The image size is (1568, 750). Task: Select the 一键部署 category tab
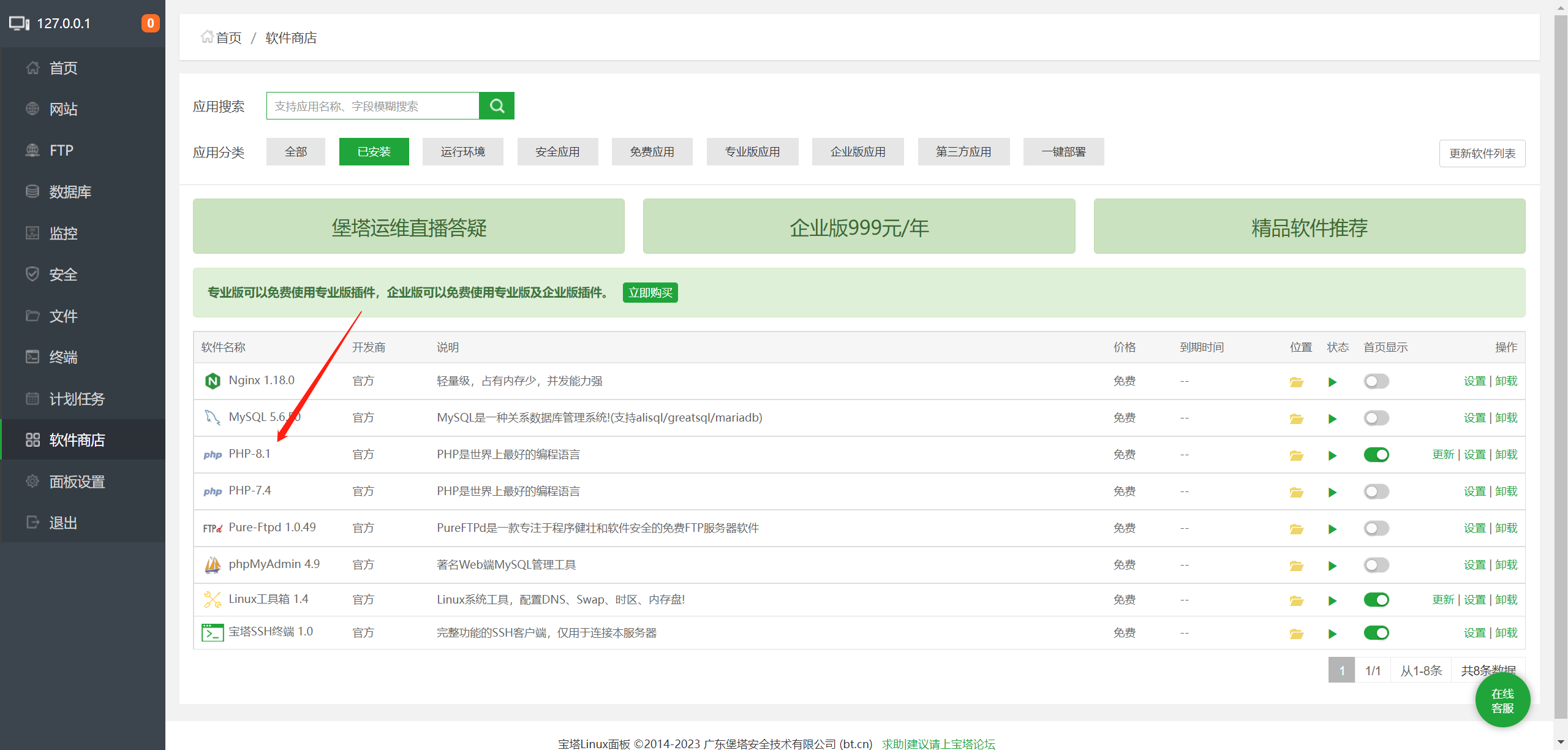click(1064, 151)
